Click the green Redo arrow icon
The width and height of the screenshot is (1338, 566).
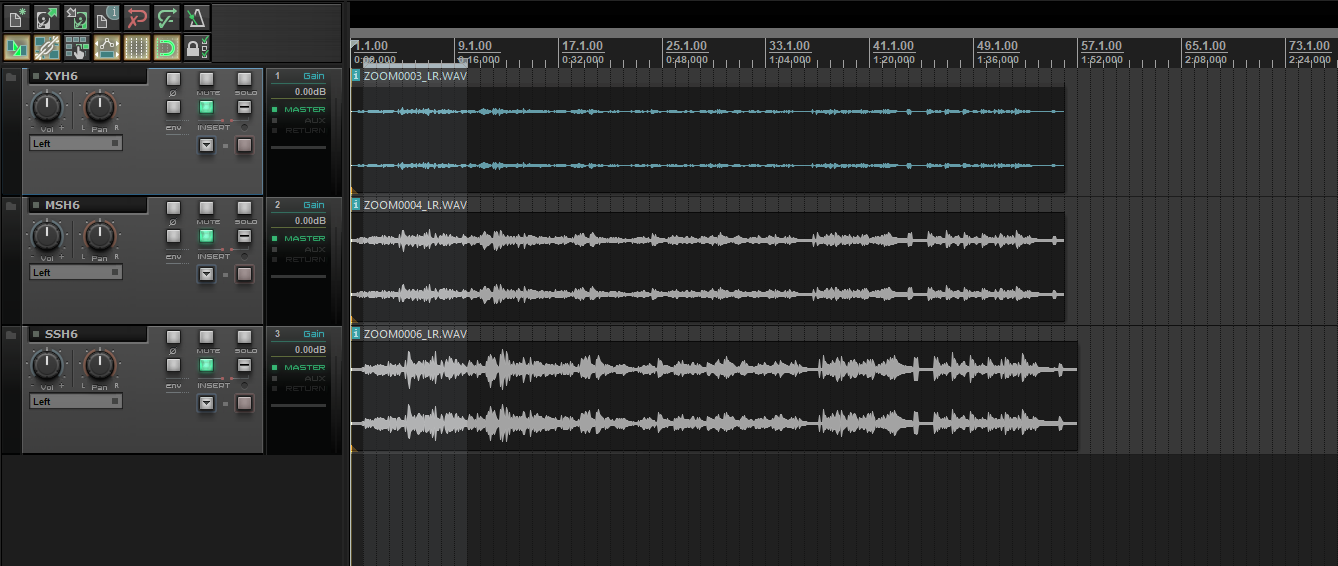click(x=167, y=17)
